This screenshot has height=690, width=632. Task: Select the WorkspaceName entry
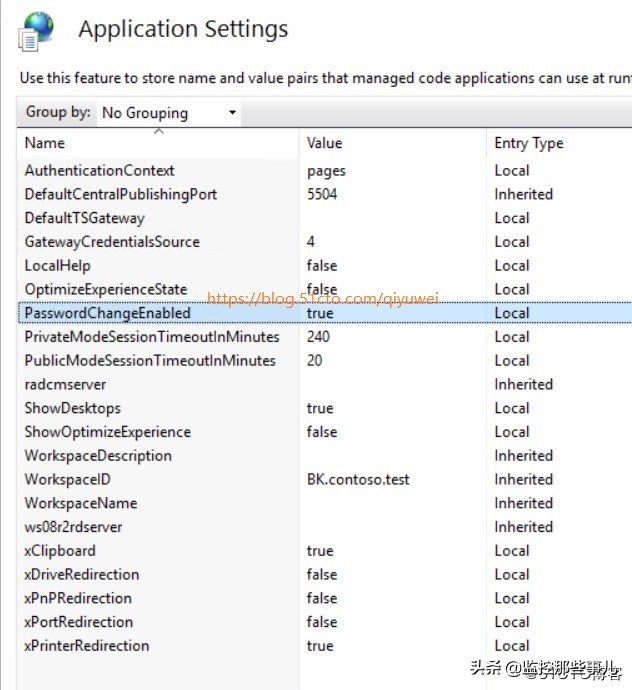pos(325,503)
